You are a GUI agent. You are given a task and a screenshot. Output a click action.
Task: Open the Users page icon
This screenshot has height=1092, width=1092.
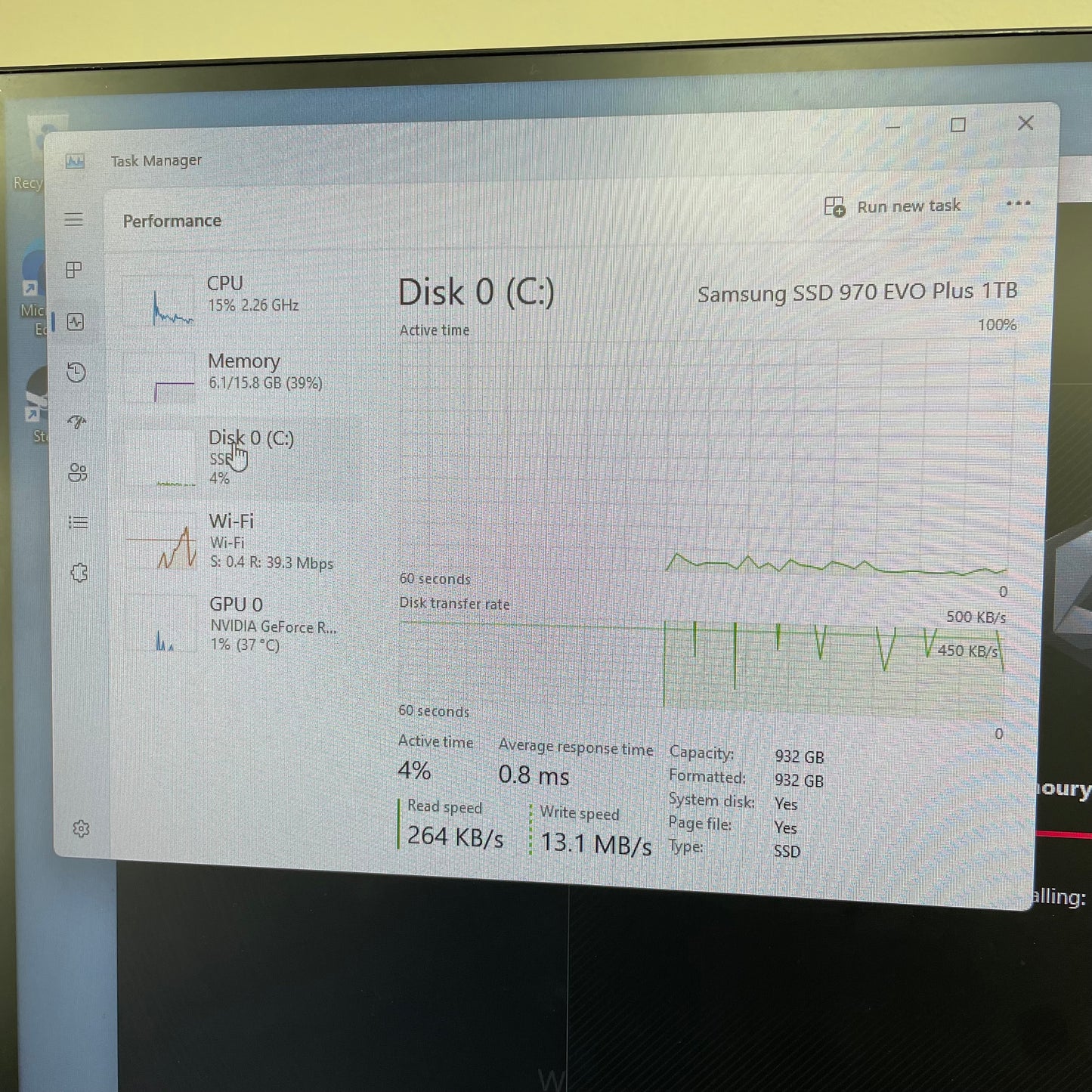[x=78, y=473]
